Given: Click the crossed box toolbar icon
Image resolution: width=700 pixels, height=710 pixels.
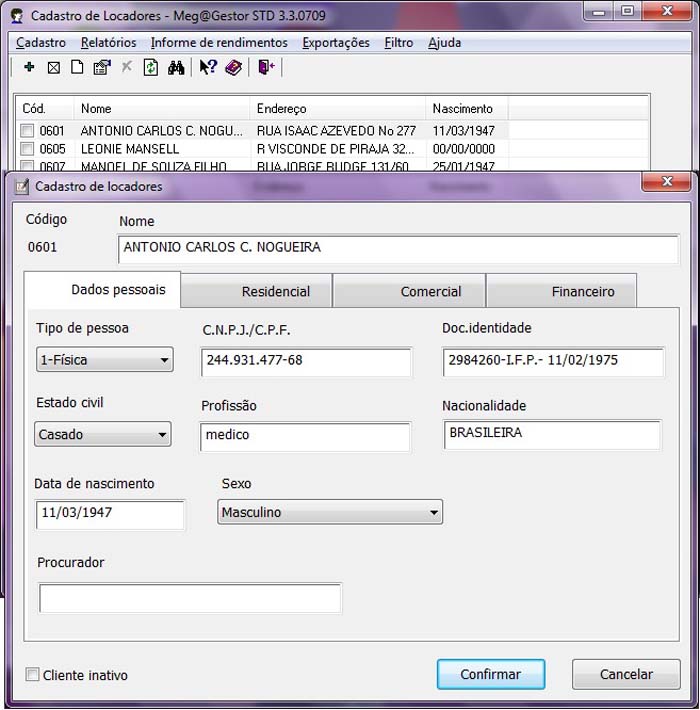Looking at the screenshot, I should [54, 67].
